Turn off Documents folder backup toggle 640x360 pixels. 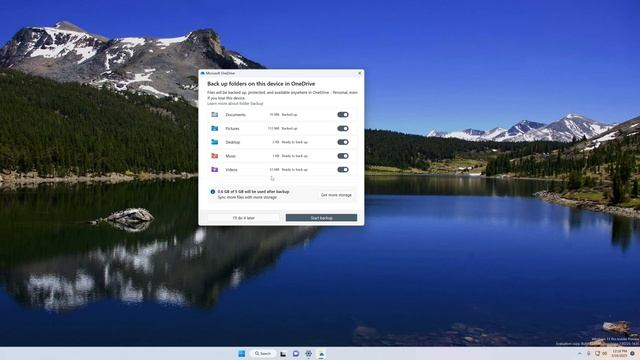(x=343, y=115)
